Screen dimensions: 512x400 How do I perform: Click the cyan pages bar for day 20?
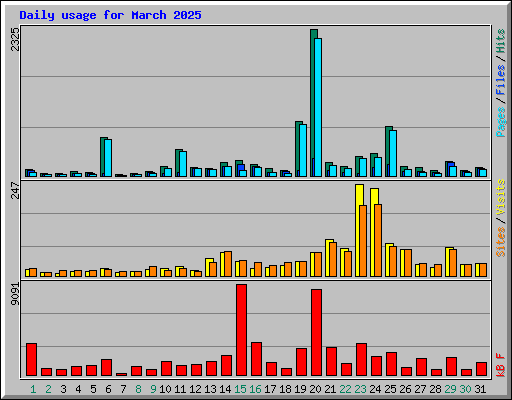coord(318,107)
